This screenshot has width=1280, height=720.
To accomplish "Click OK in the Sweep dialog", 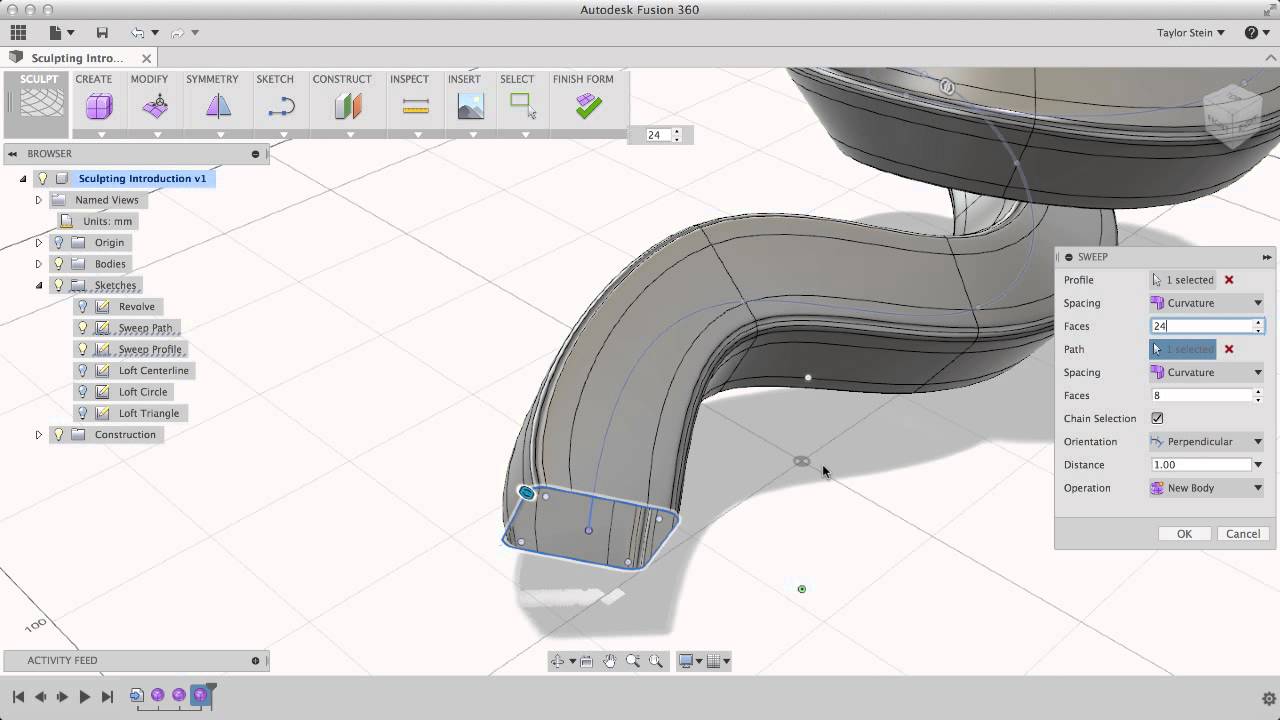I will [x=1184, y=534].
